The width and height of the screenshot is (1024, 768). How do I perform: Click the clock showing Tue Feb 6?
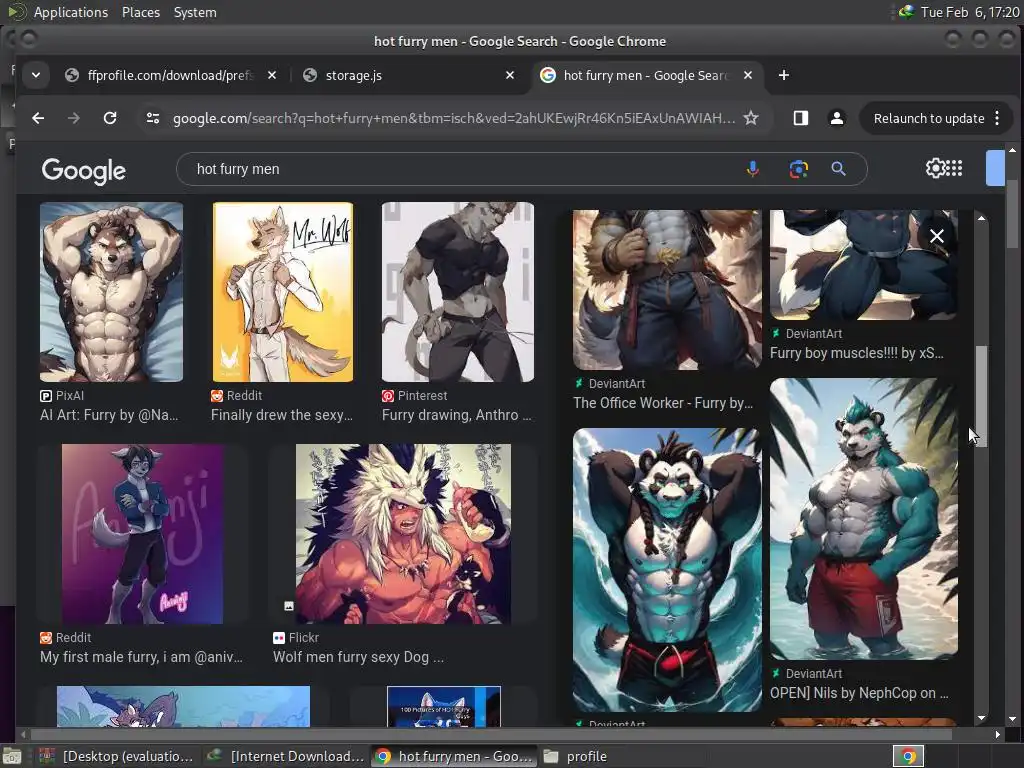click(x=969, y=12)
